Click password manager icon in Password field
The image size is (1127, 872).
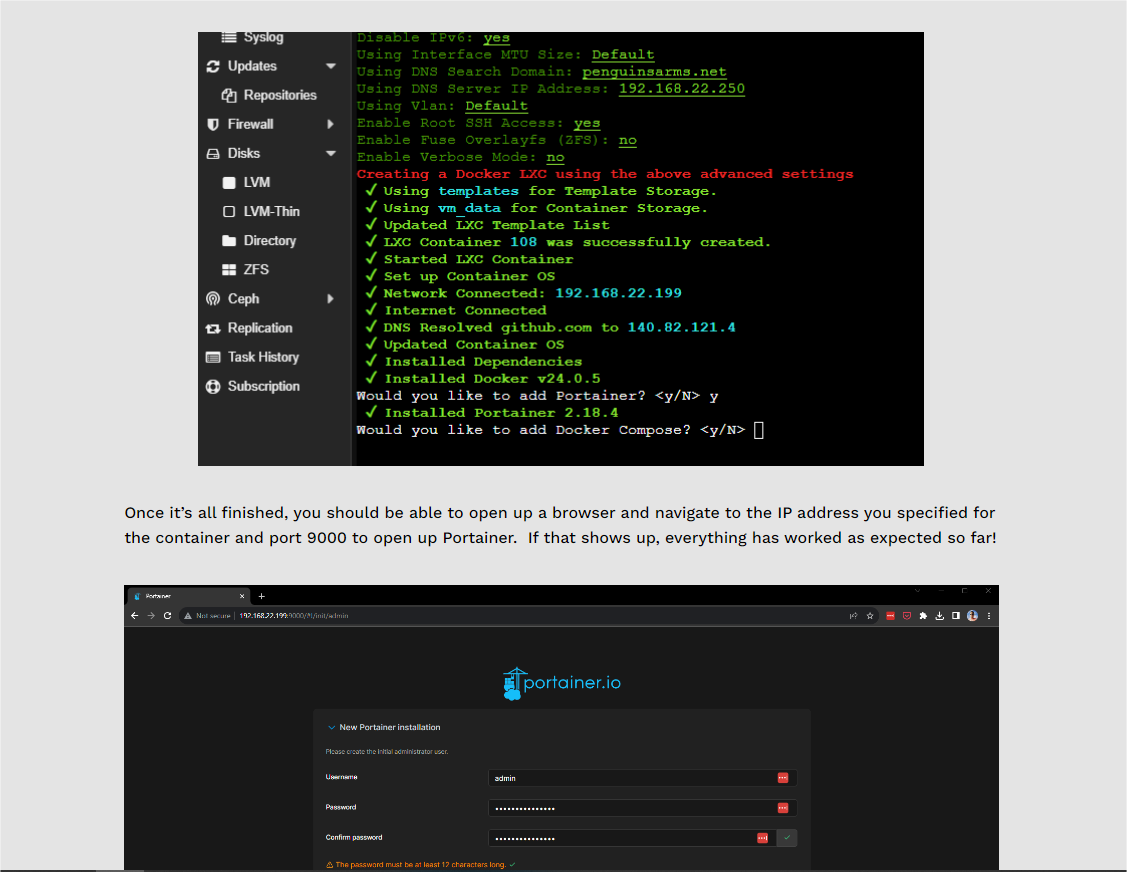tap(783, 808)
